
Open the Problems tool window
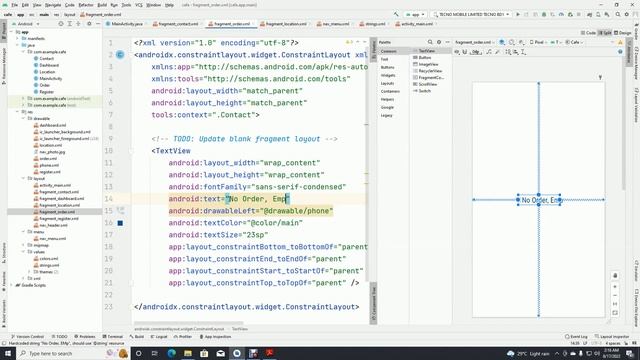pyautogui.click(x=85, y=337)
